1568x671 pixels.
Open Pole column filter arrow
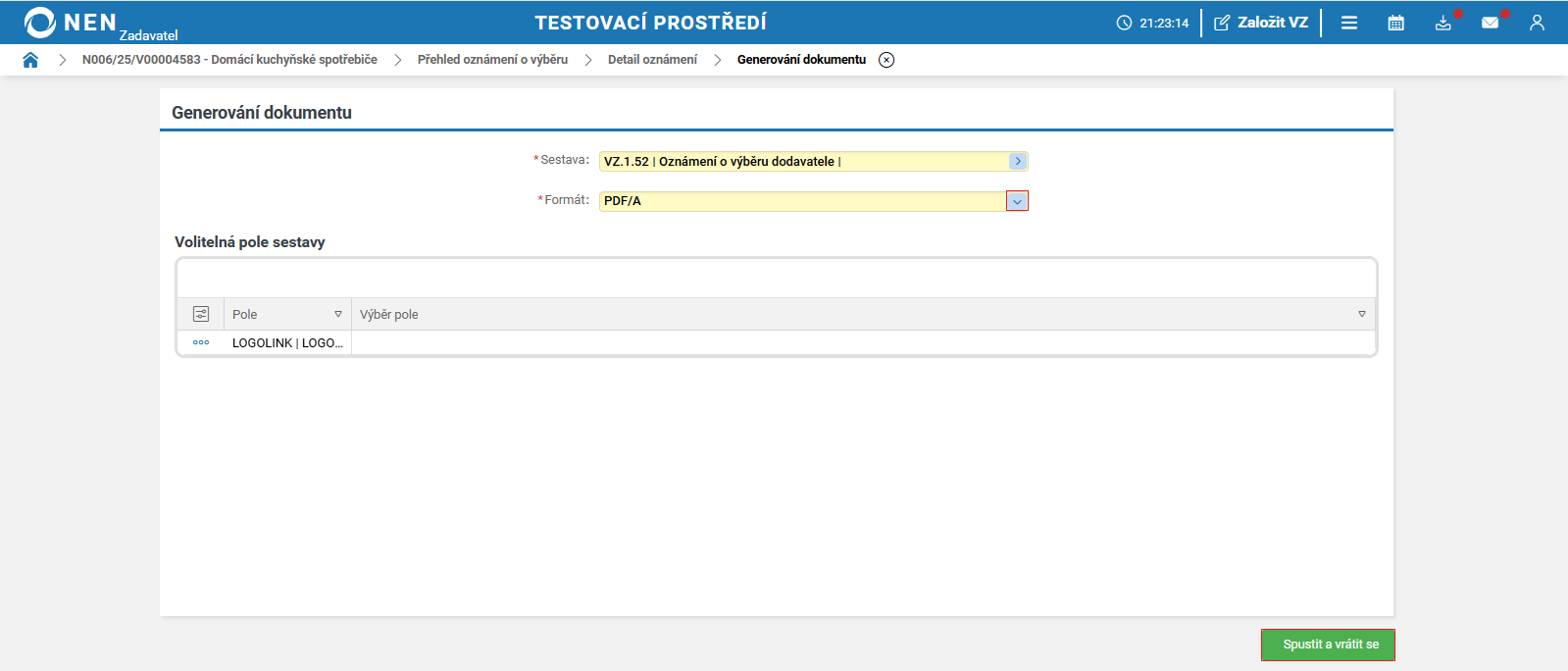338,314
